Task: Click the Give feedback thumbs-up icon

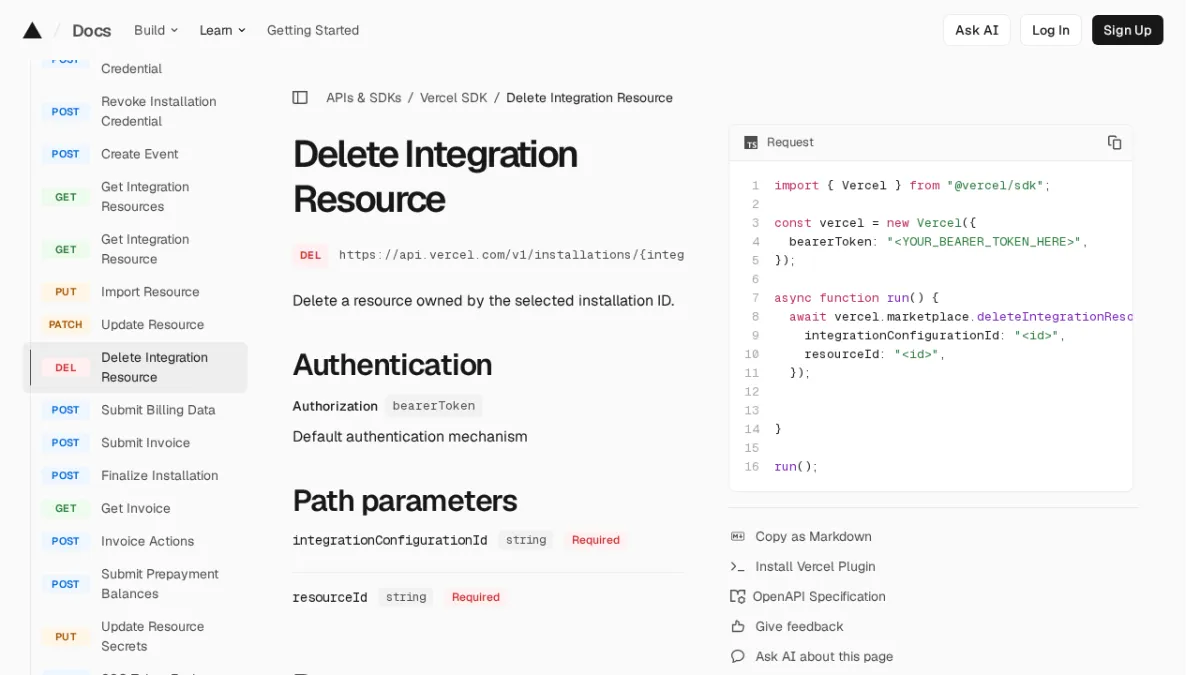Action: (x=738, y=626)
